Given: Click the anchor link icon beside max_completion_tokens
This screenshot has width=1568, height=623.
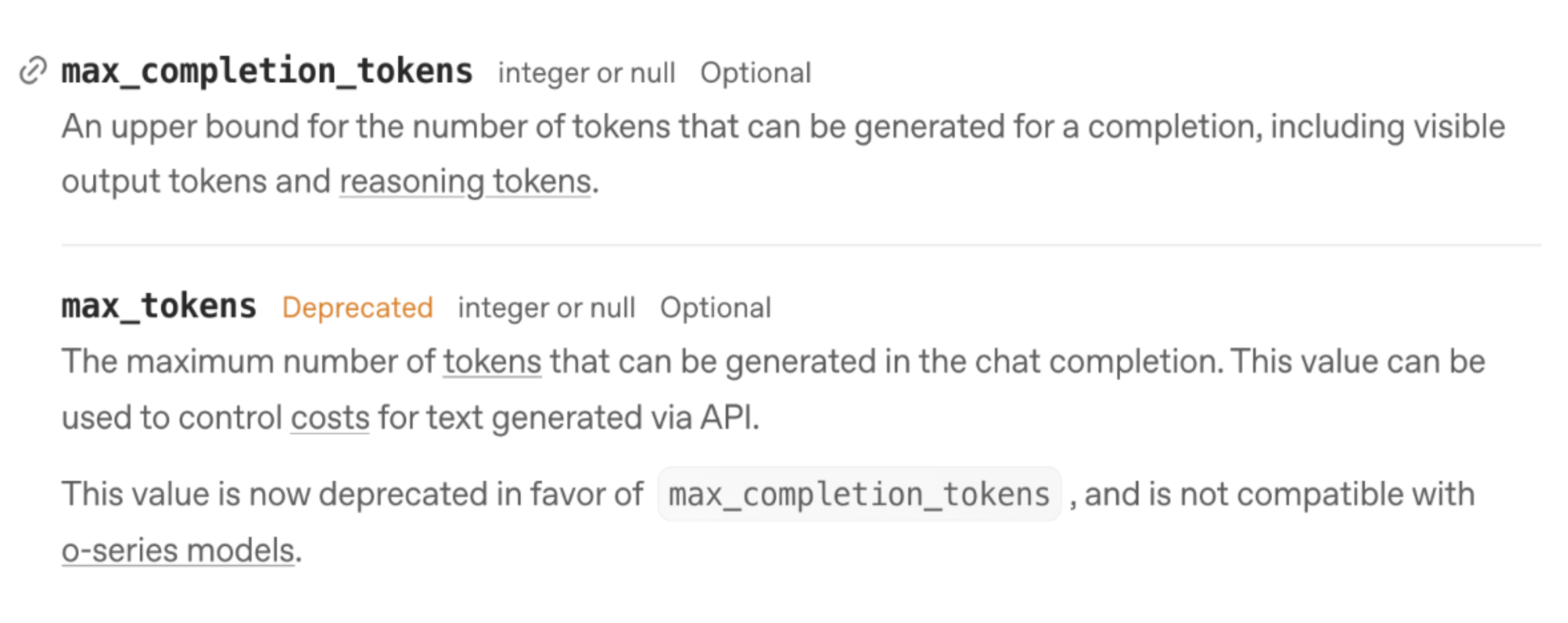Looking at the screenshot, I should [x=33, y=71].
